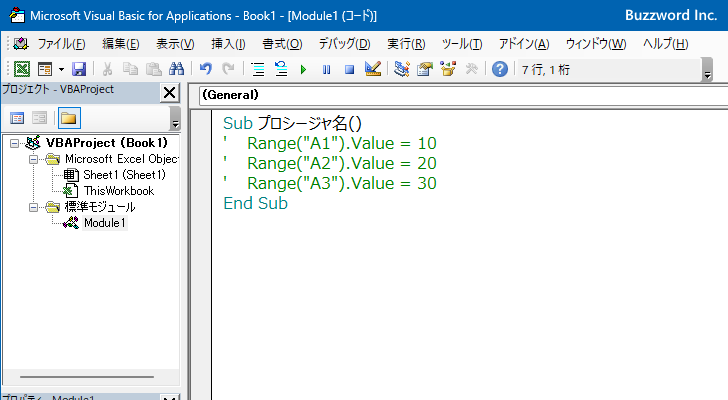Select Module1 in project tree
The image size is (728, 400).
click(104, 223)
